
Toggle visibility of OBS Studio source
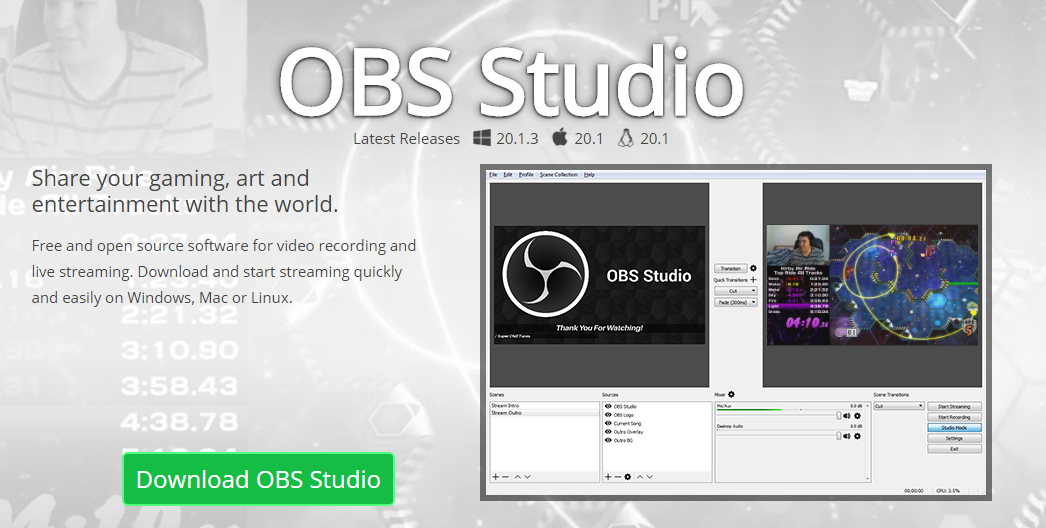point(608,406)
